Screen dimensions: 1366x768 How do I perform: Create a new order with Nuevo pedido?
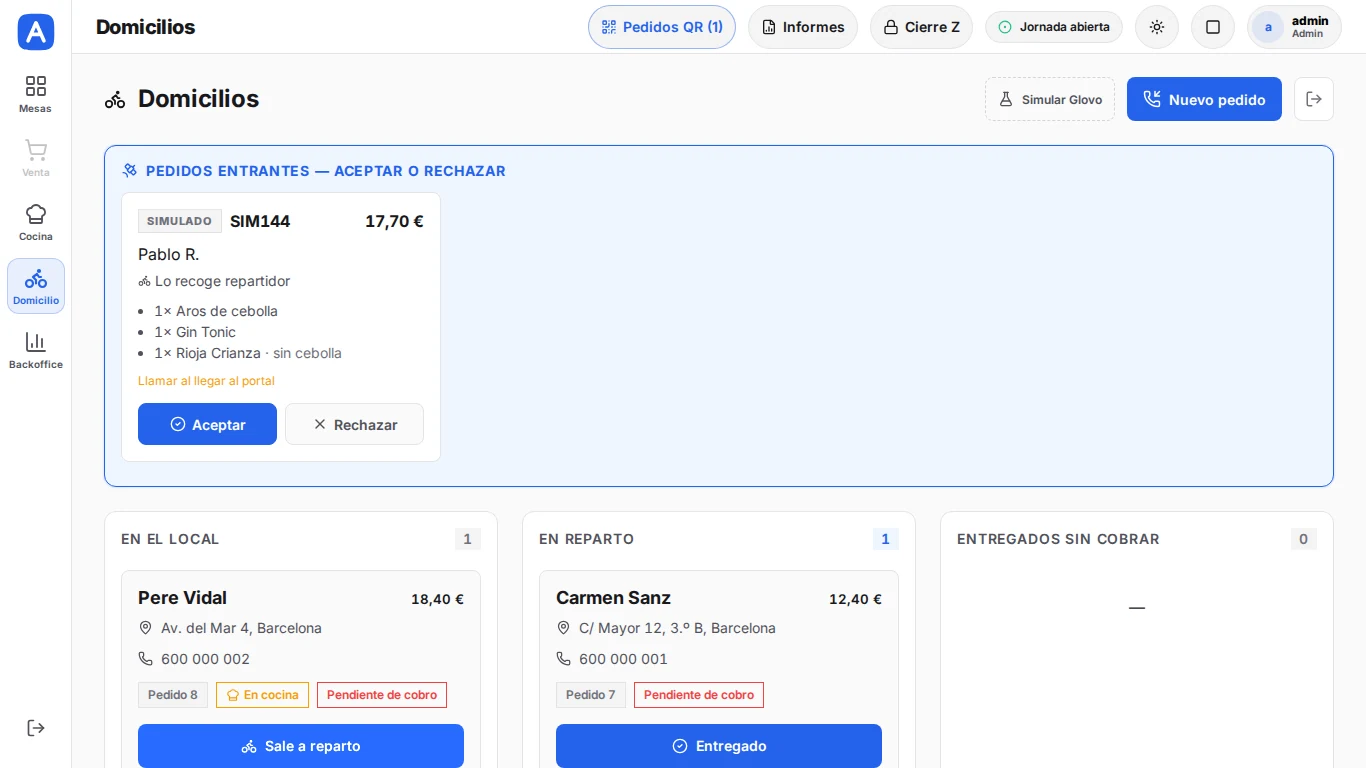coord(1204,99)
